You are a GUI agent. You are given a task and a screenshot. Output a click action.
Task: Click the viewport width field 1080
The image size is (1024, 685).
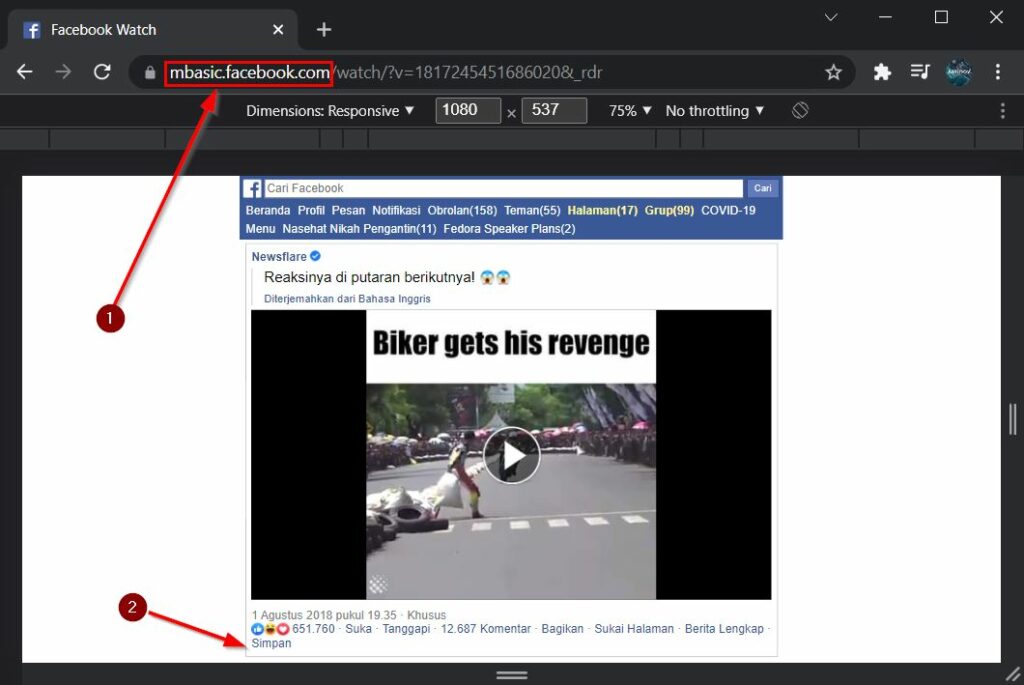[x=468, y=110]
